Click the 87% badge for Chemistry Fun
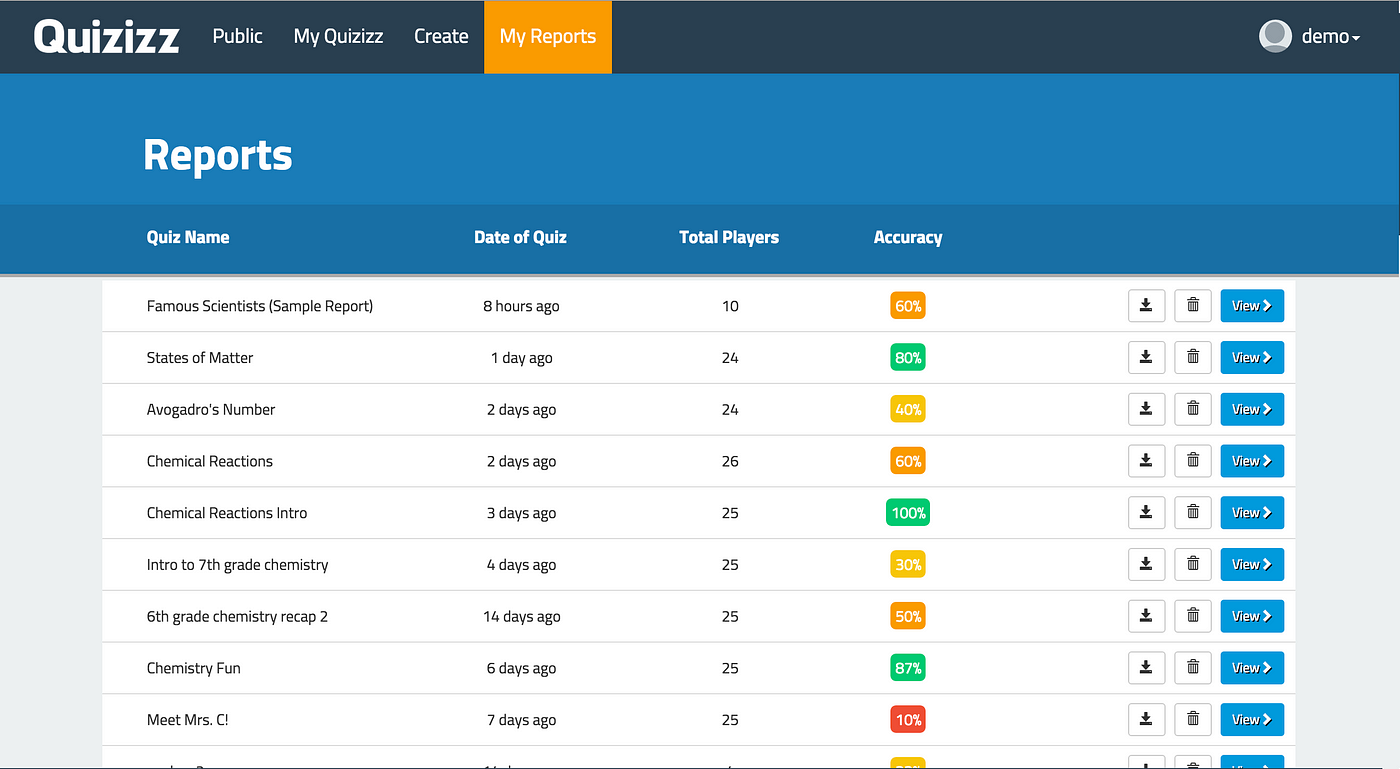This screenshot has width=1400, height=769. point(908,668)
